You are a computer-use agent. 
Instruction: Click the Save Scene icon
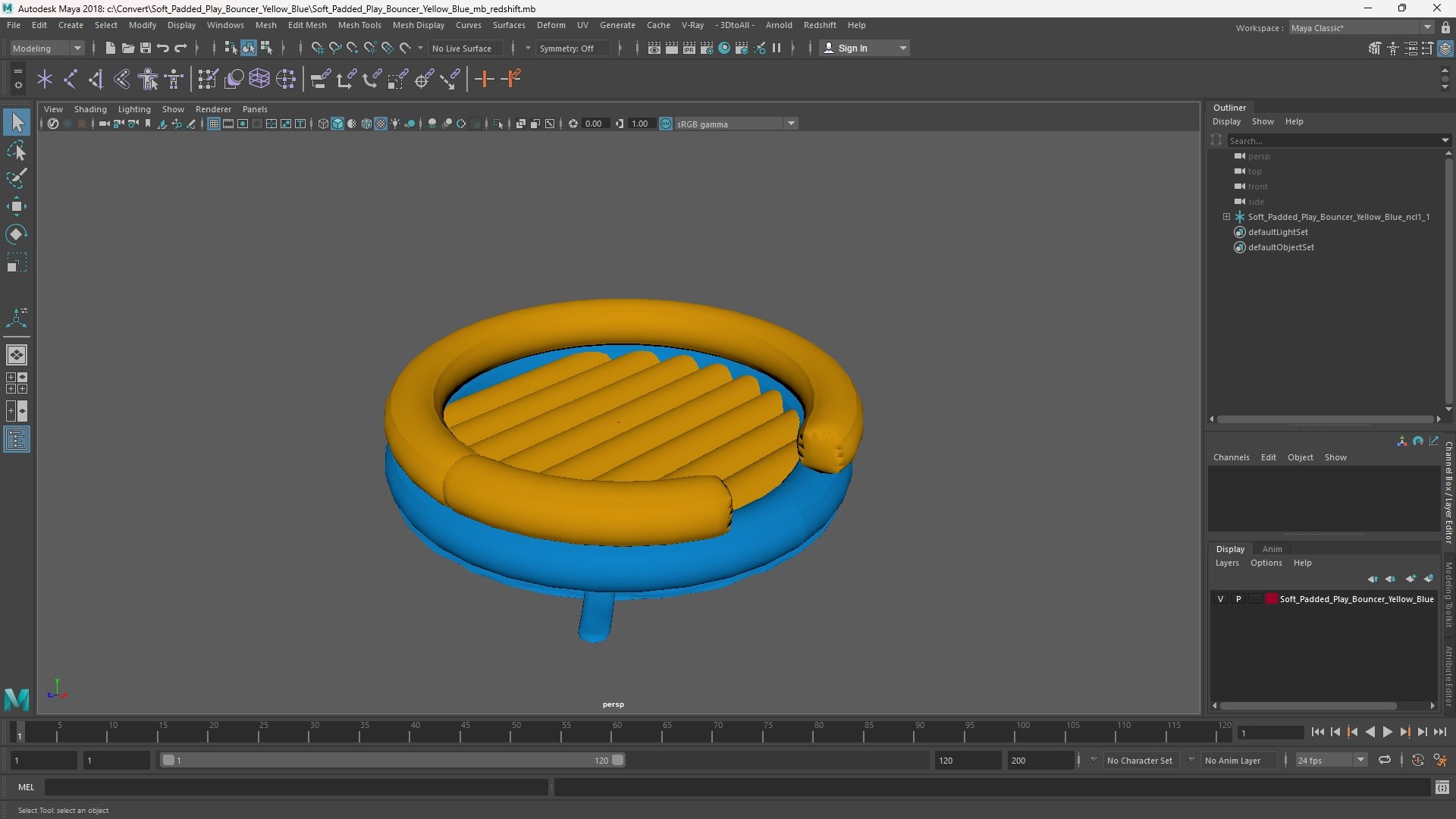click(x=146, y=48)
